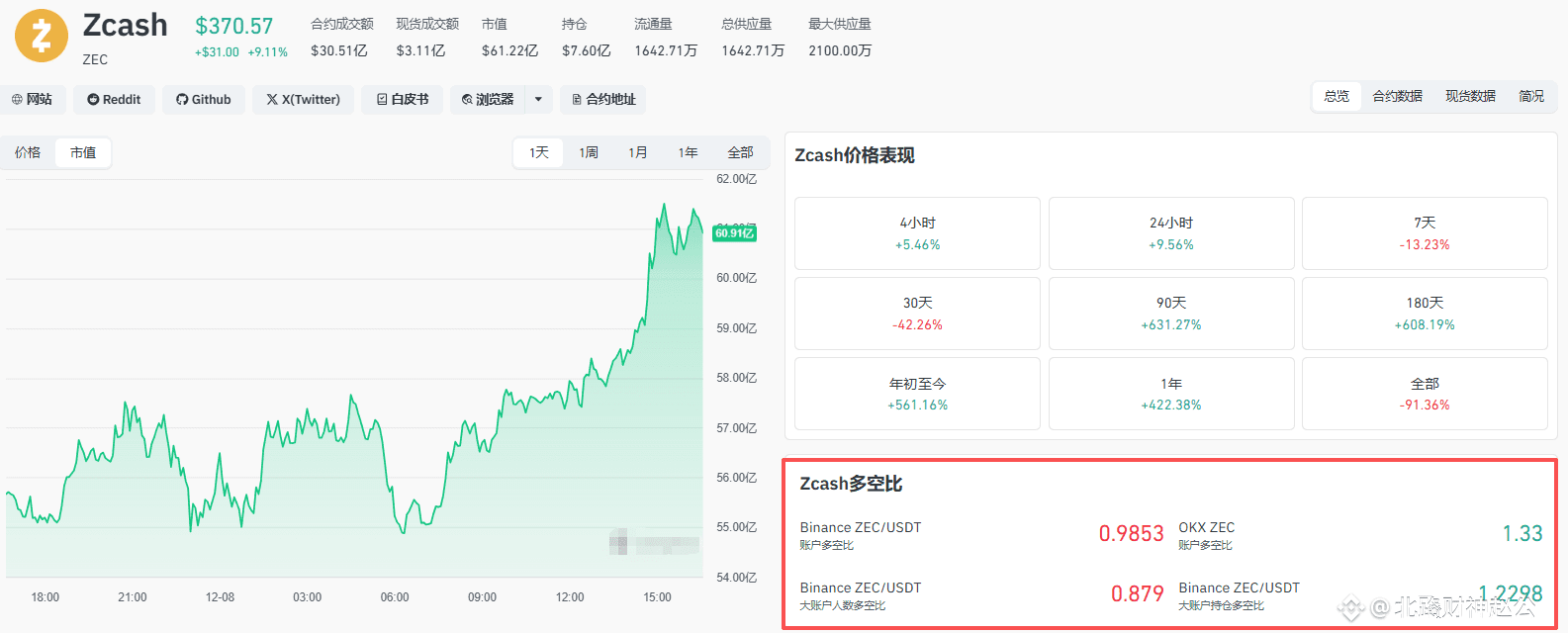1568x633 pixels.
Task: Switch to the 现货数据 tab
Action: 1470,96
